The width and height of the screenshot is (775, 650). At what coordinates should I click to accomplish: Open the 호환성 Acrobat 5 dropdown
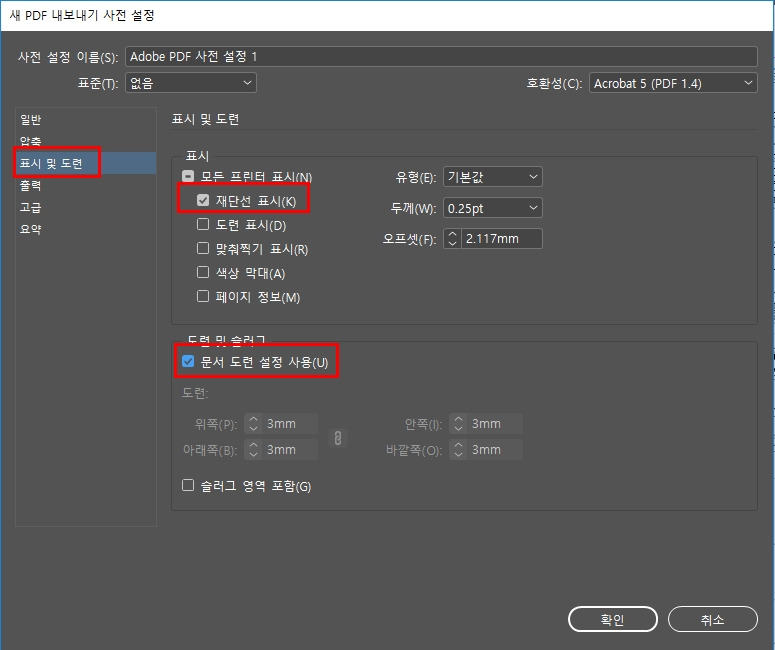pyautogui.click(x=673, y=83)
